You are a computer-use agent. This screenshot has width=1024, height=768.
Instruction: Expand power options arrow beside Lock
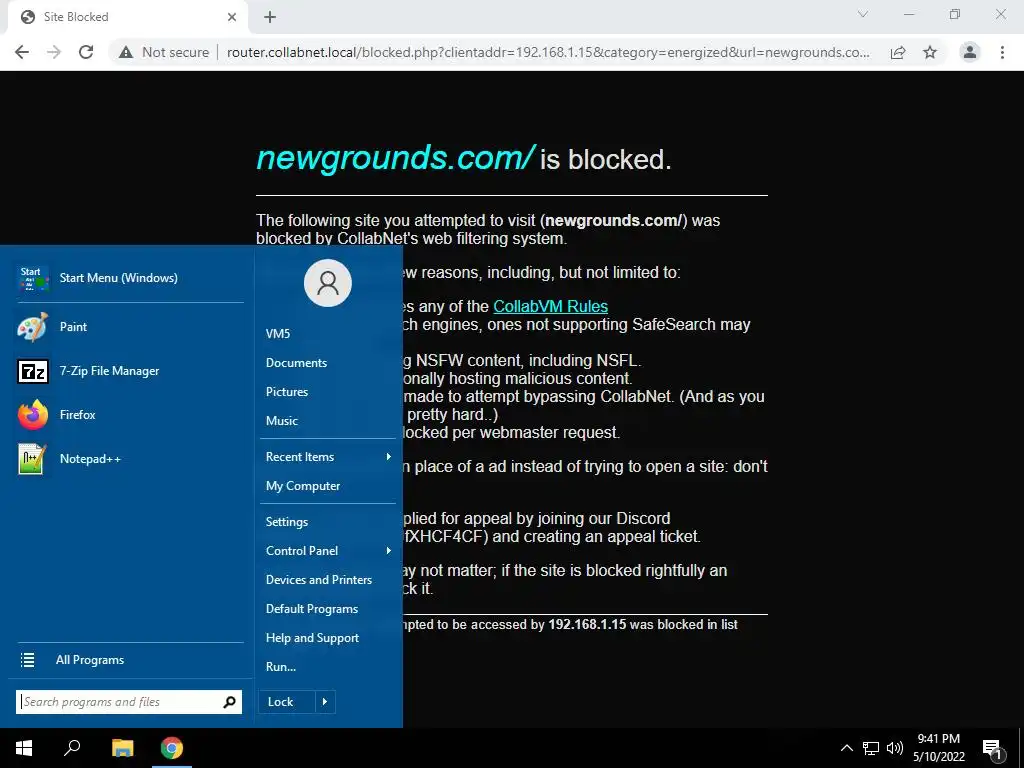point(325,701)
